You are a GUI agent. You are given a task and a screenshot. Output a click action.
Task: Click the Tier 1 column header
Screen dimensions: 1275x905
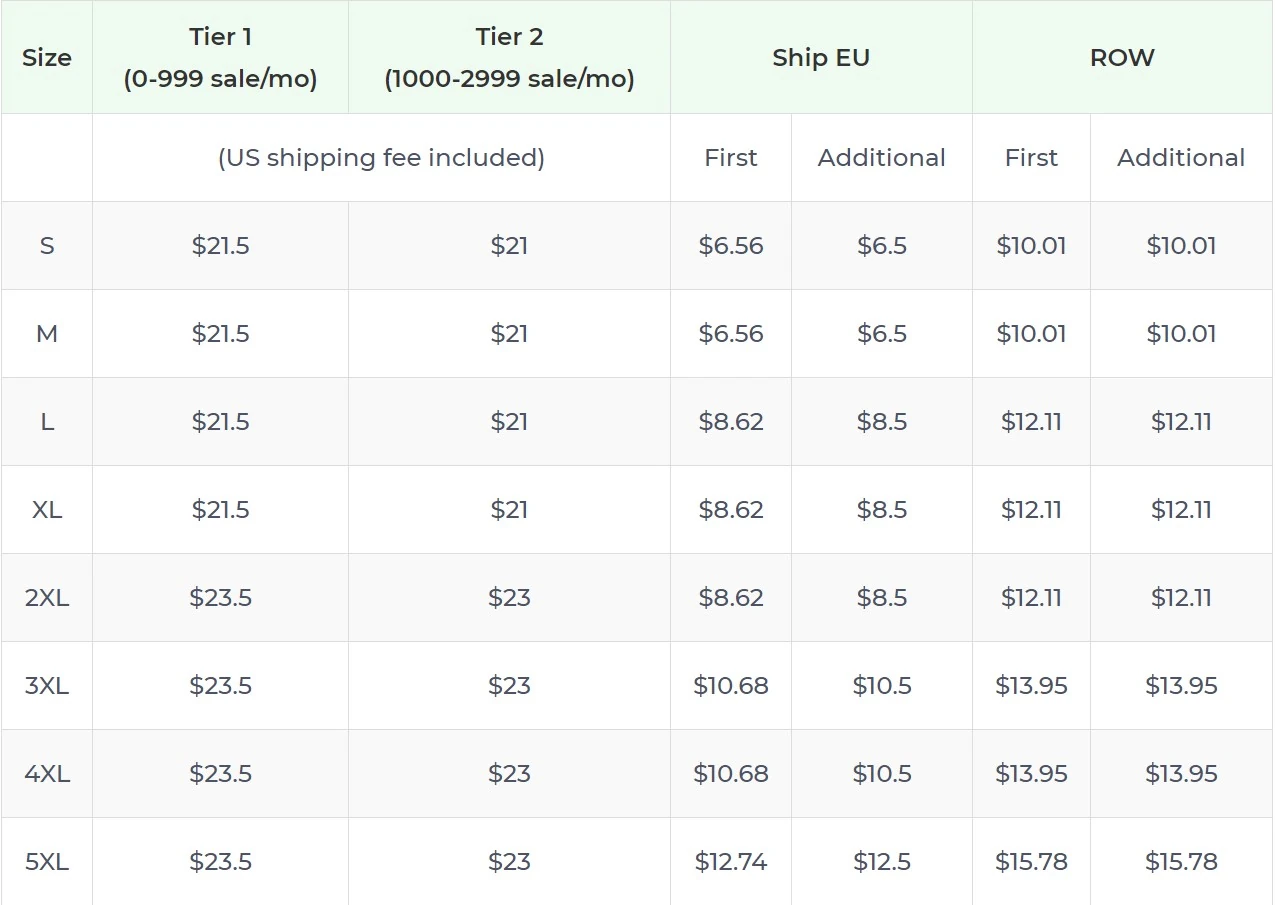220,58
